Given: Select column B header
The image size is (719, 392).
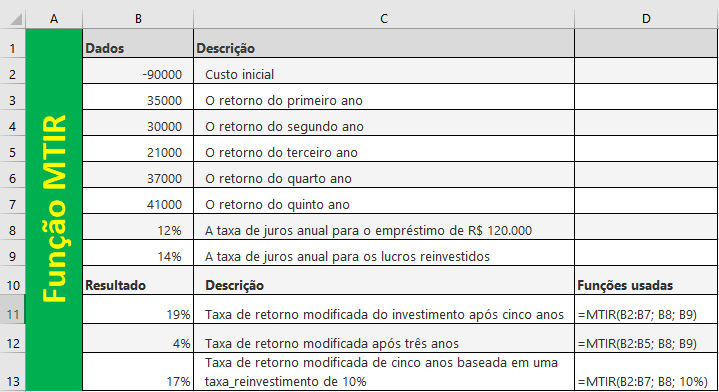Looking at the screenshot, I should 138,19.
